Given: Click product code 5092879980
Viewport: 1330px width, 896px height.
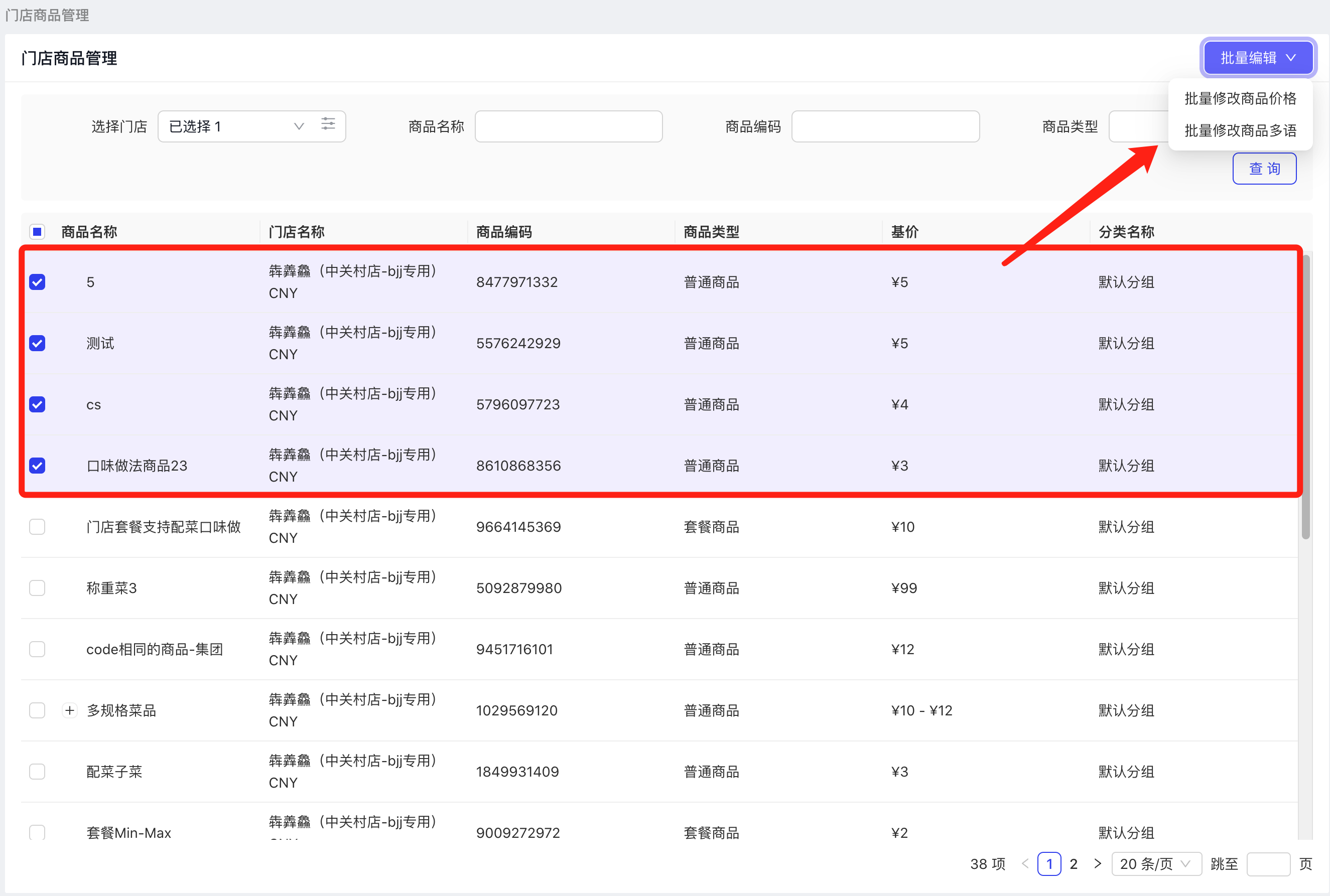Looking at the screenshot, I should click(519, 587).
